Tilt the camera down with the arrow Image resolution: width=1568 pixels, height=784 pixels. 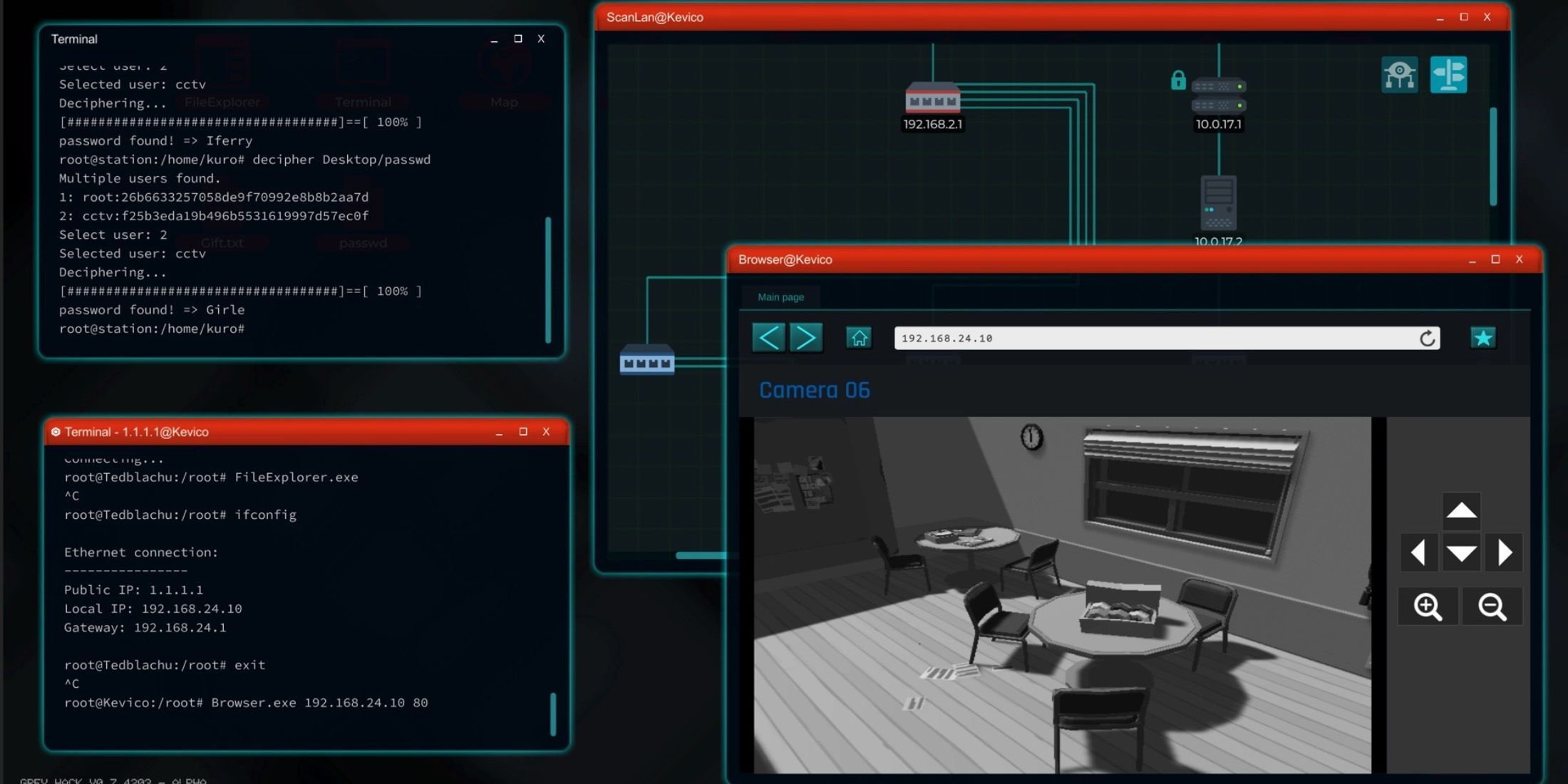pos(1461,553)
